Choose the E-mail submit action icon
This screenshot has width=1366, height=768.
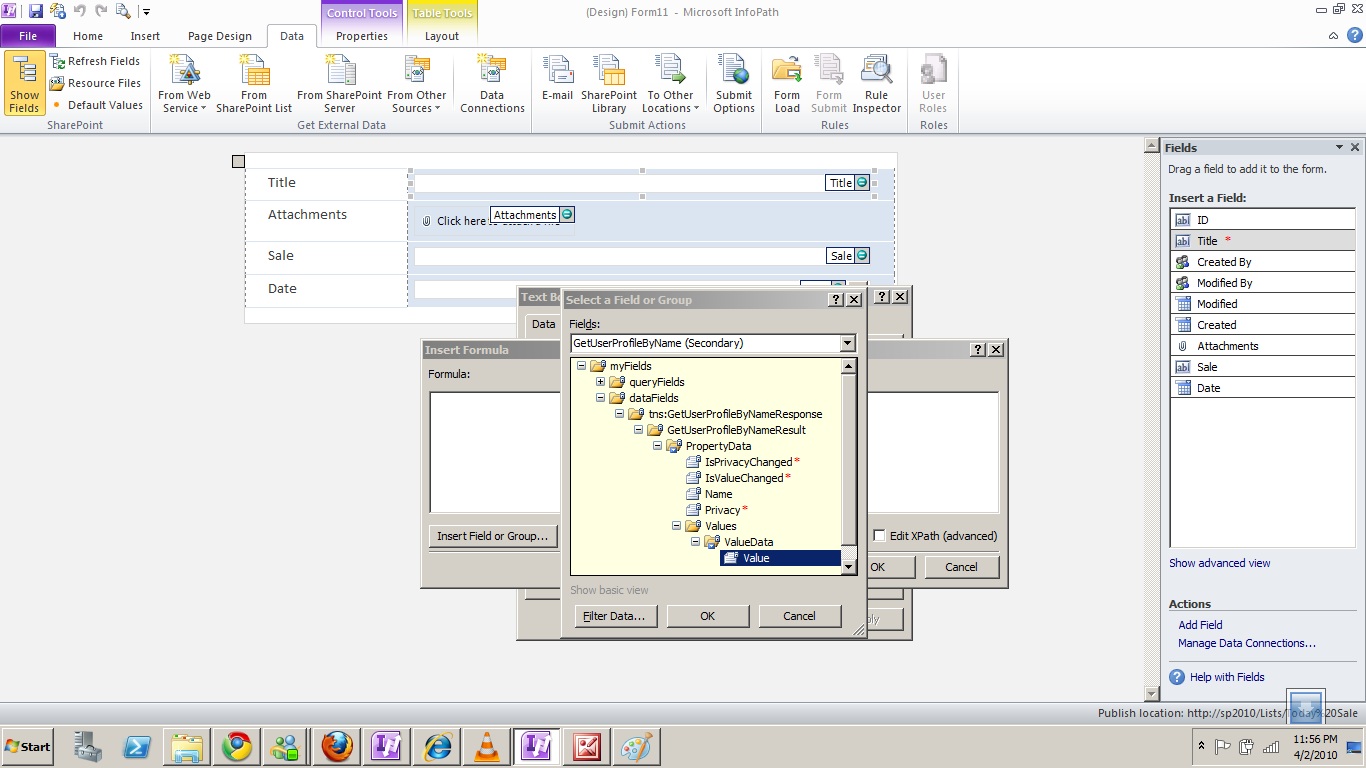557,83
